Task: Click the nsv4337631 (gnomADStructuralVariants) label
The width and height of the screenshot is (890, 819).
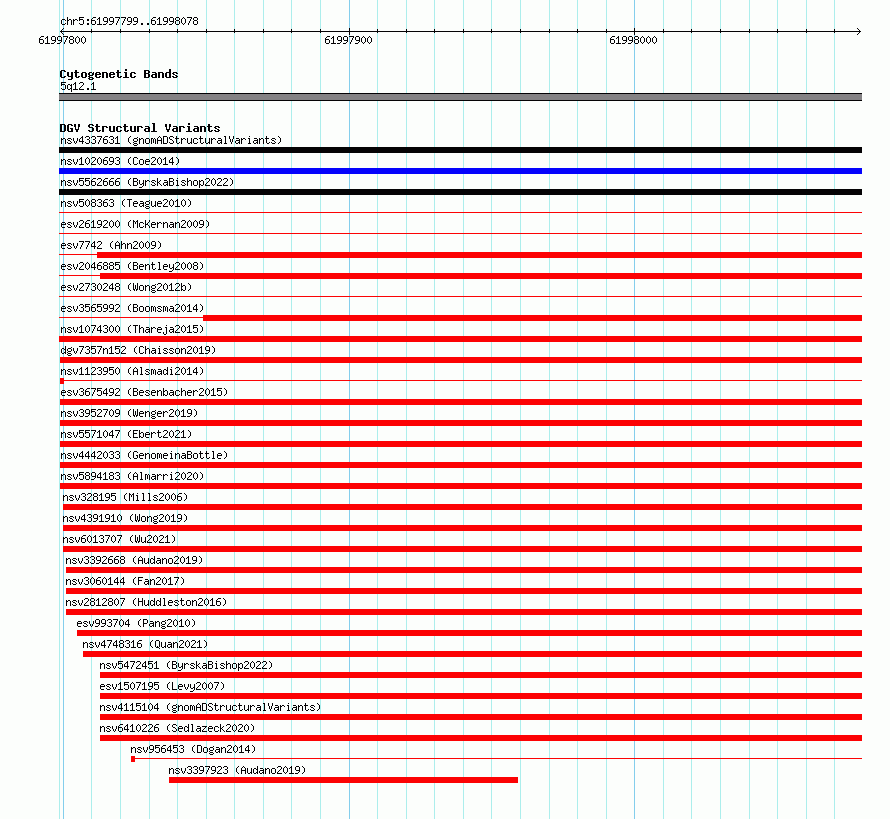Action: point(171,140)
